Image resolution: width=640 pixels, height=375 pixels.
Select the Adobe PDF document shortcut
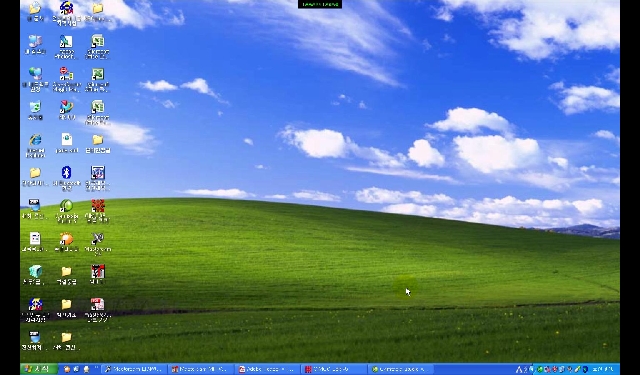(x=98, y=310)
